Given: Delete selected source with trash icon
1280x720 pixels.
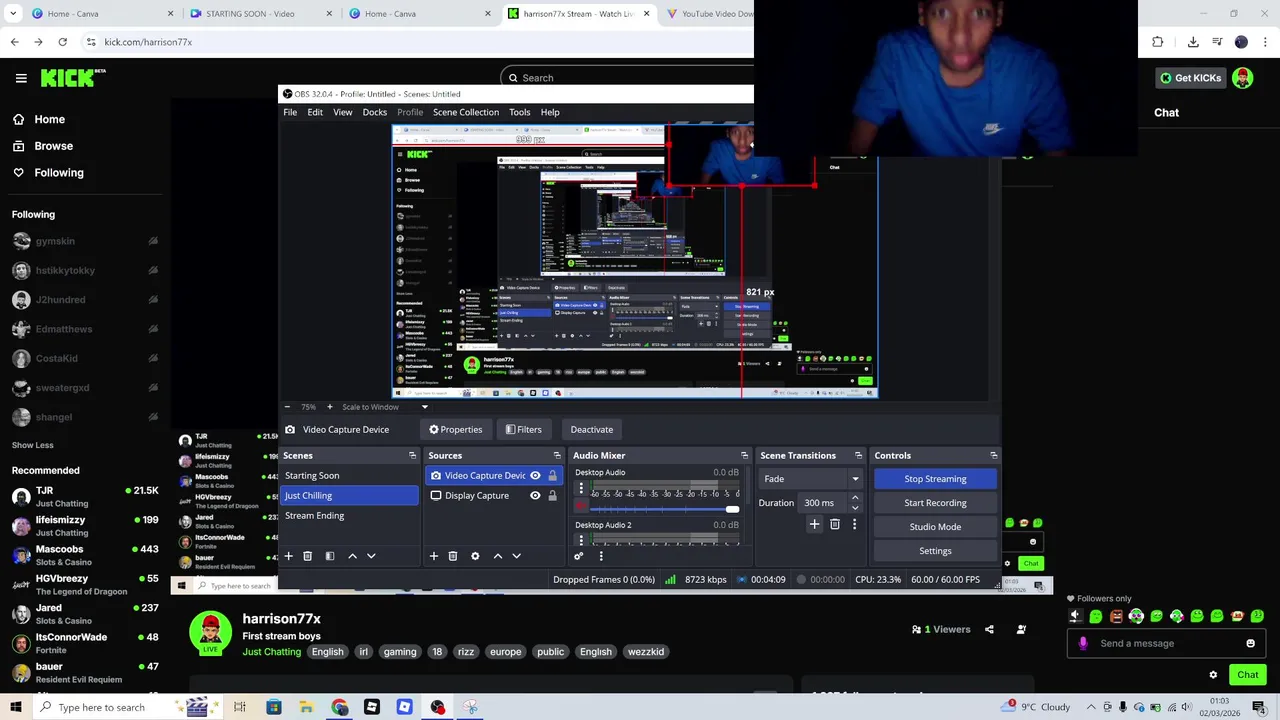Looking at the screenshot, I should coord(453,556).
